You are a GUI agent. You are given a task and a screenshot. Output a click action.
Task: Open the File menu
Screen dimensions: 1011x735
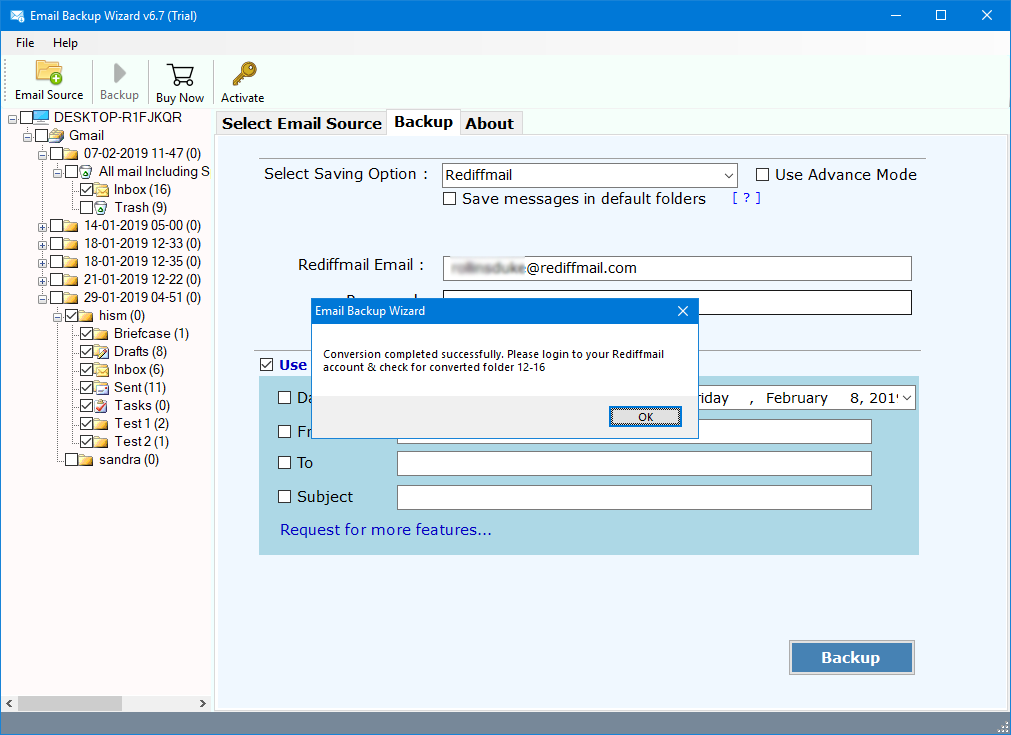tap(25, 43)
